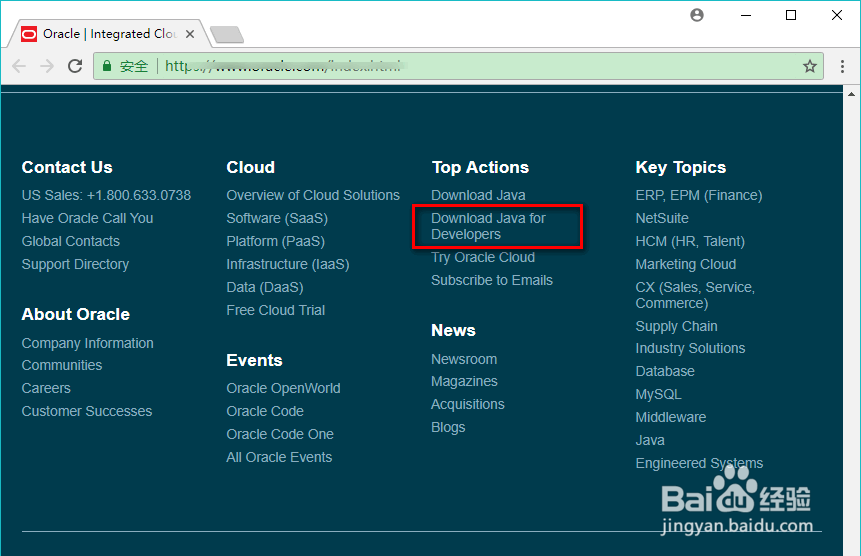Visit Support Directory link
This screenshot has width=861, height=556.
coord(75,265)
